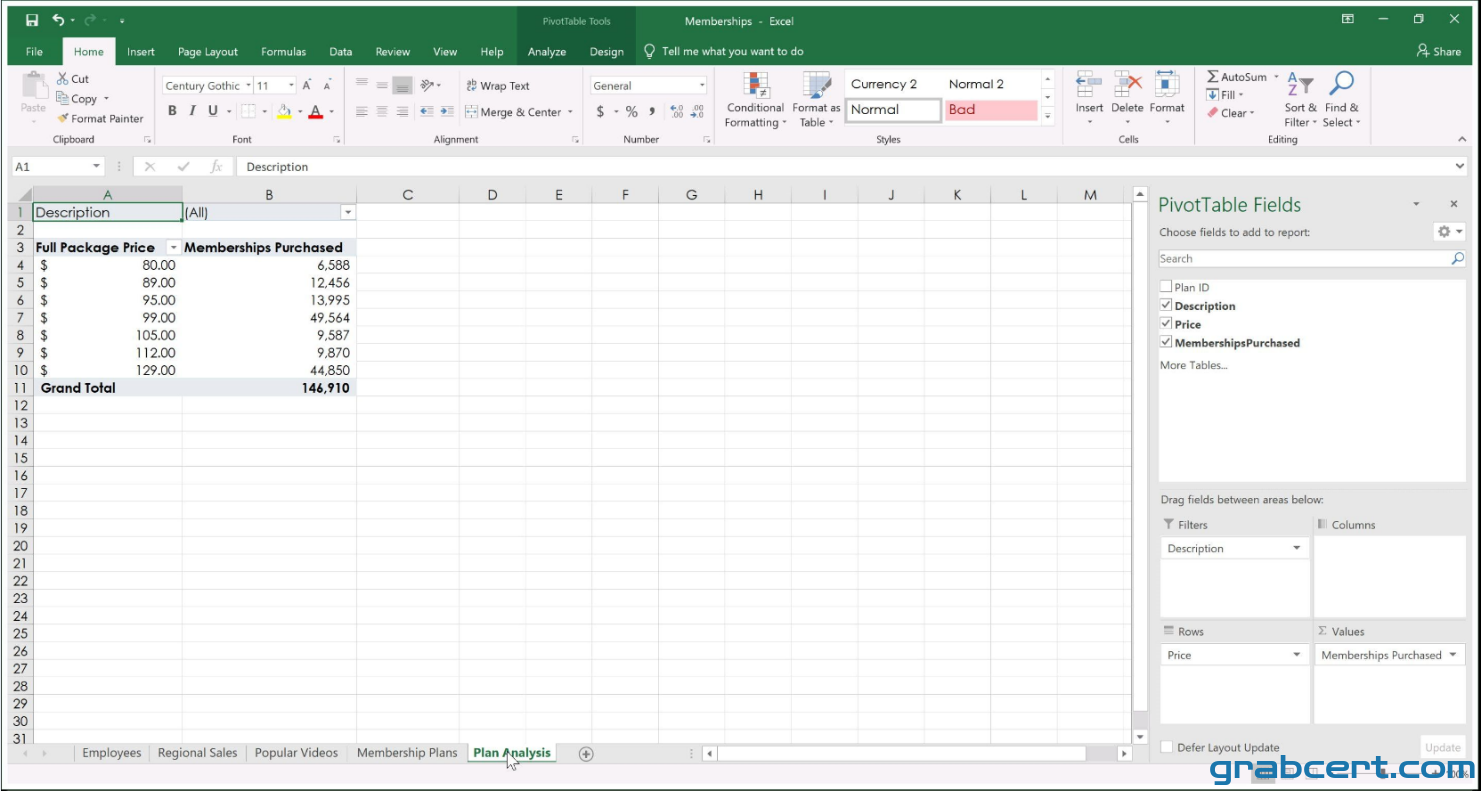Screen dimensions: 1481x791
Task: Expand the Full Package Price filter arrow
Action: (x=174, y=247)
